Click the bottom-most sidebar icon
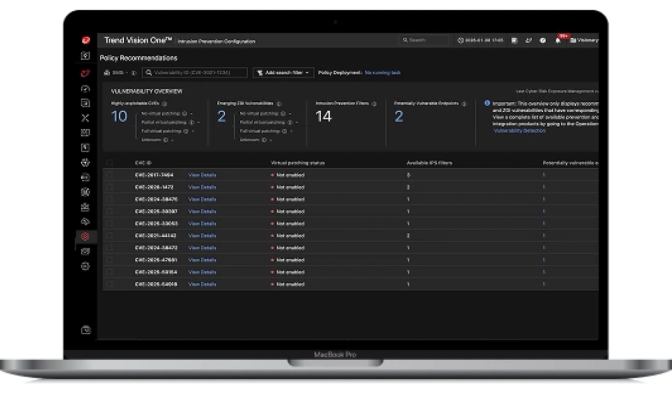 point(86,330)
